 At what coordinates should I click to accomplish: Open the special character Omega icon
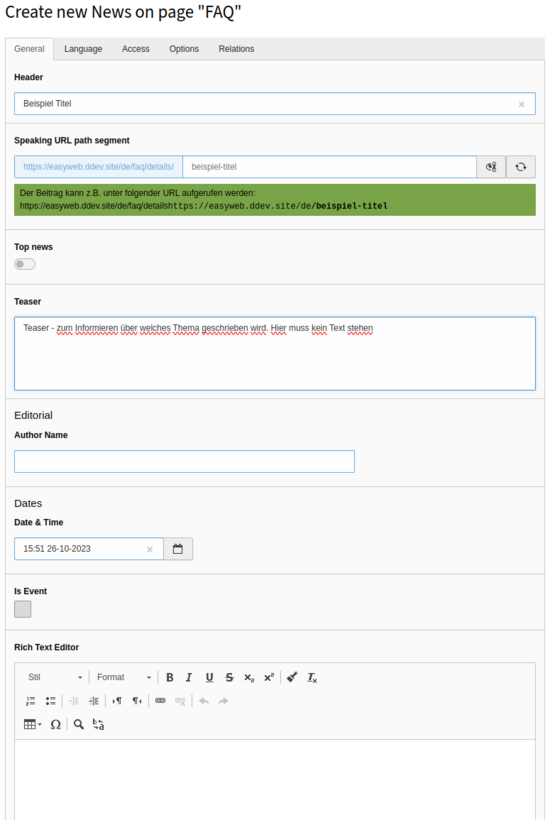[55, 724]
